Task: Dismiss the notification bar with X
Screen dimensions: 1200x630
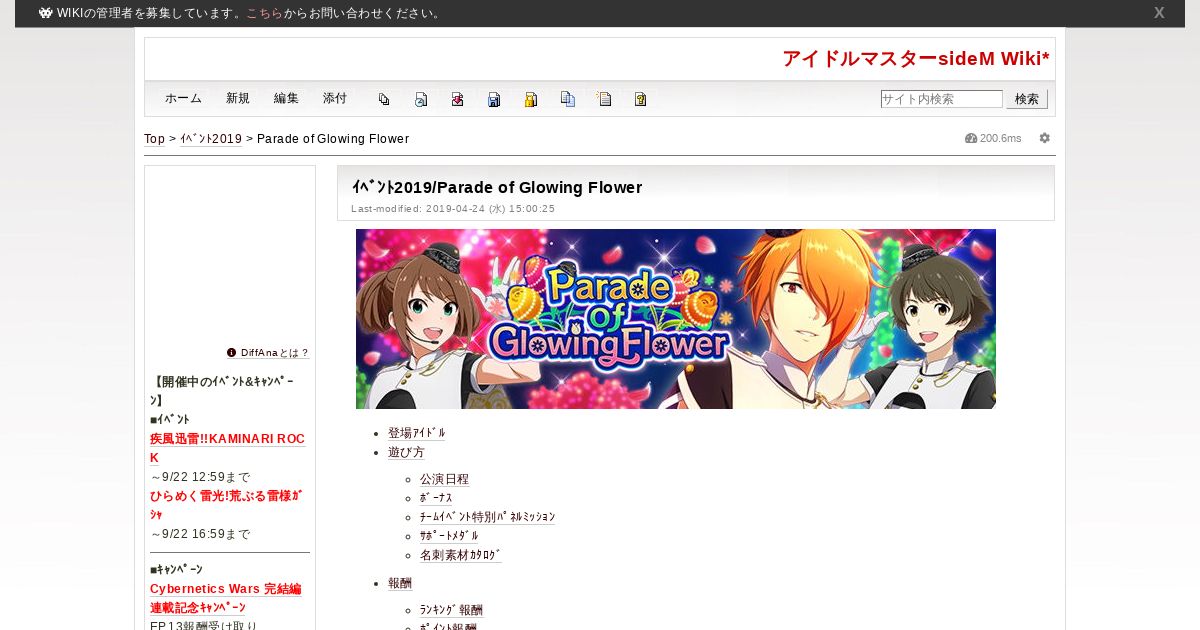Action: click(x=1159, y=13)
